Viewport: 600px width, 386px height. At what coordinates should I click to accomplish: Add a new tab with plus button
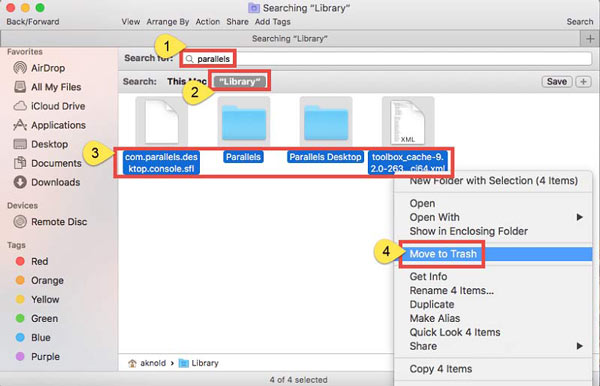pos(590,39)
